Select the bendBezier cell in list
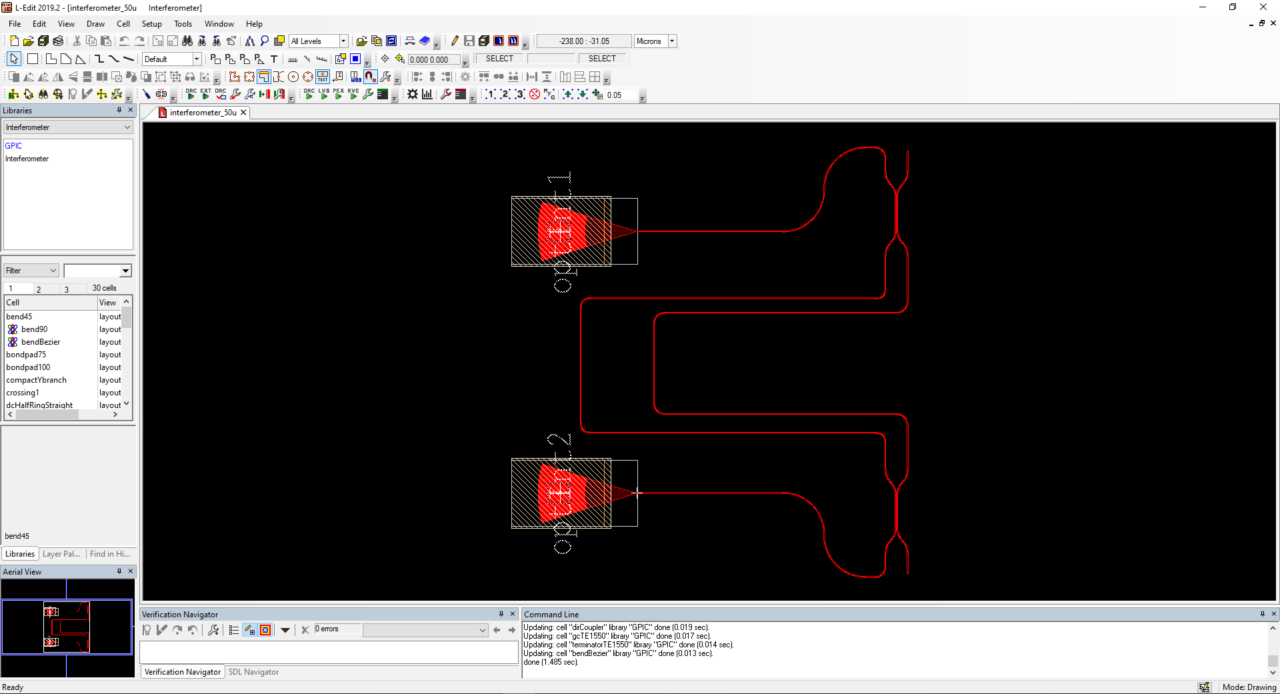The width and height of the screenshot is (1280, 694). (x=40, y=342)
